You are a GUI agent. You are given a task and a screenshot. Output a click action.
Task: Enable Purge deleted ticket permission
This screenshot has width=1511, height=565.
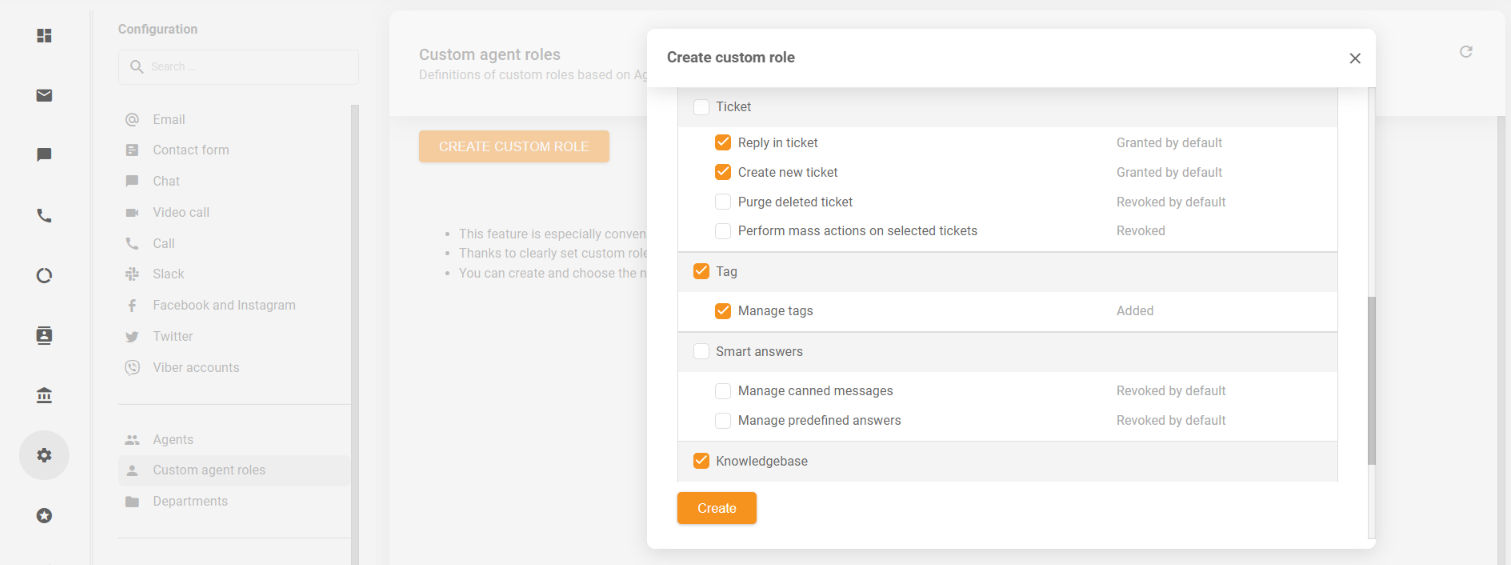point(723,202)
